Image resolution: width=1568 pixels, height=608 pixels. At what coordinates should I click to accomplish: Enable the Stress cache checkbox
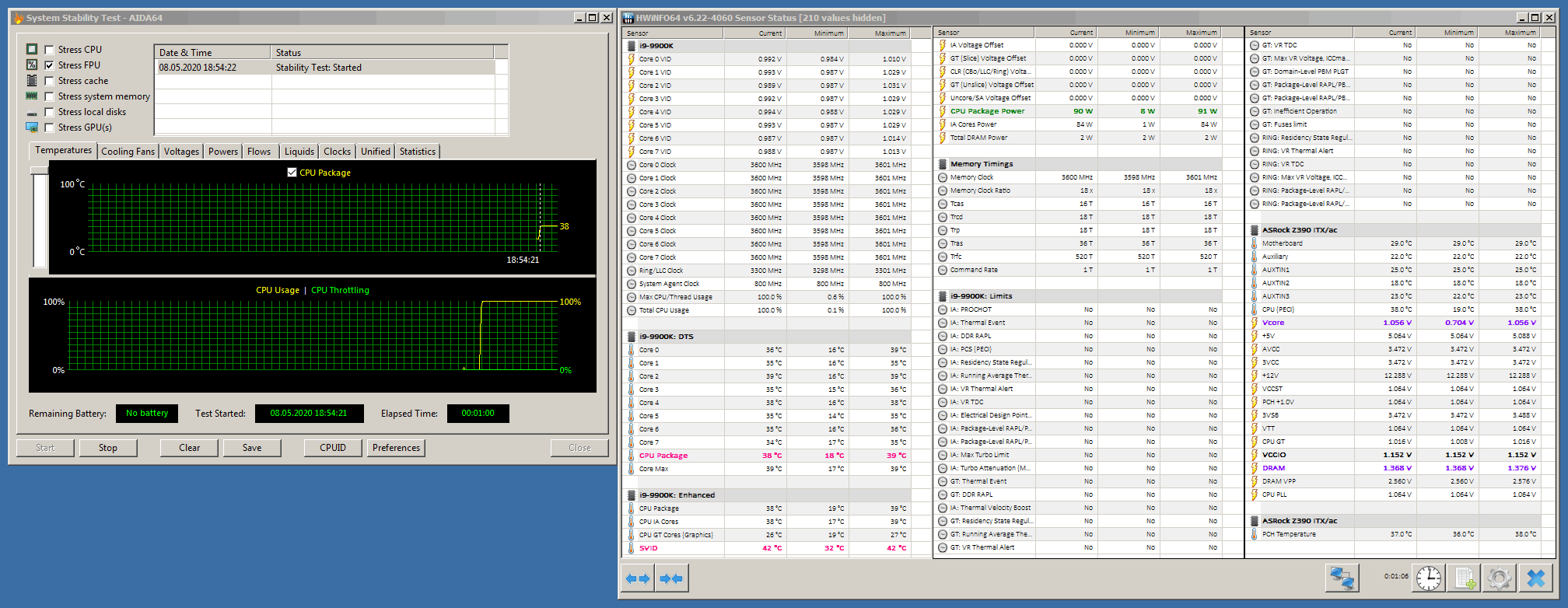[49, 81]
